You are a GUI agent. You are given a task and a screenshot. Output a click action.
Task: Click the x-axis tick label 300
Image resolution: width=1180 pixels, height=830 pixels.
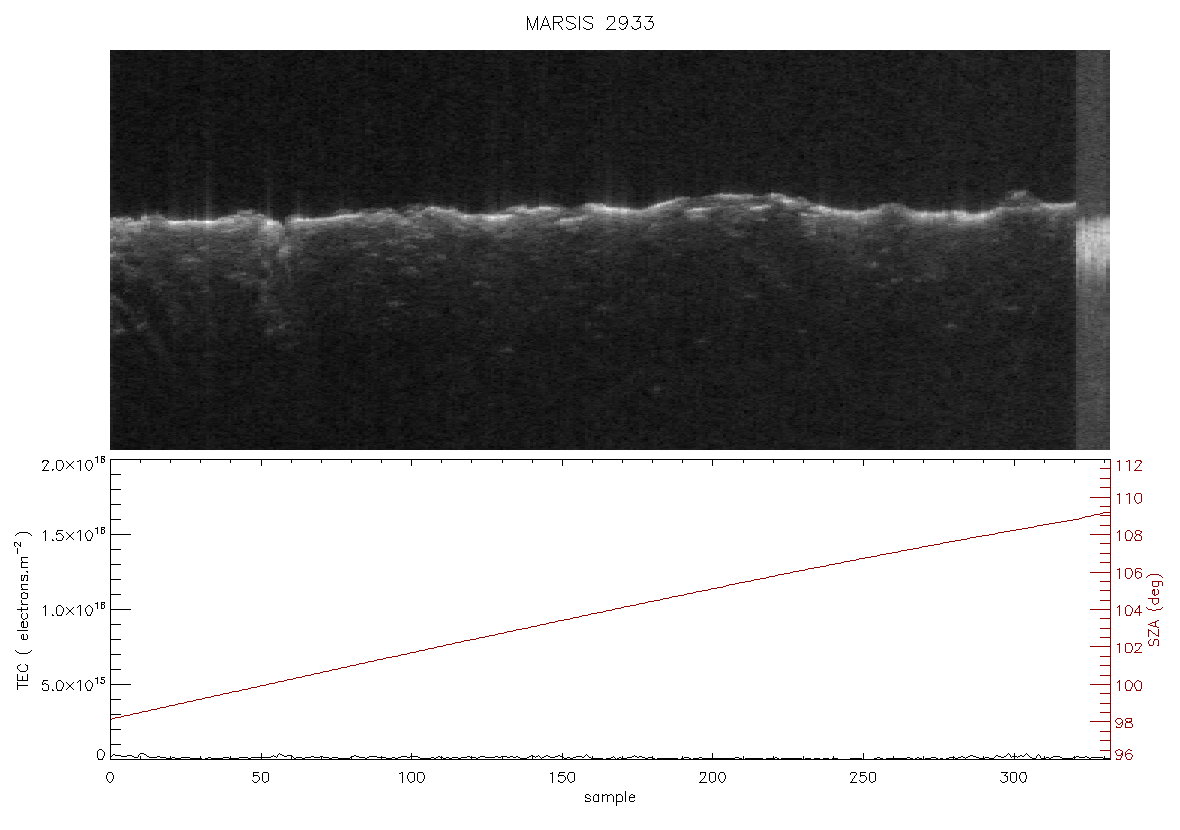point(1013,777)
